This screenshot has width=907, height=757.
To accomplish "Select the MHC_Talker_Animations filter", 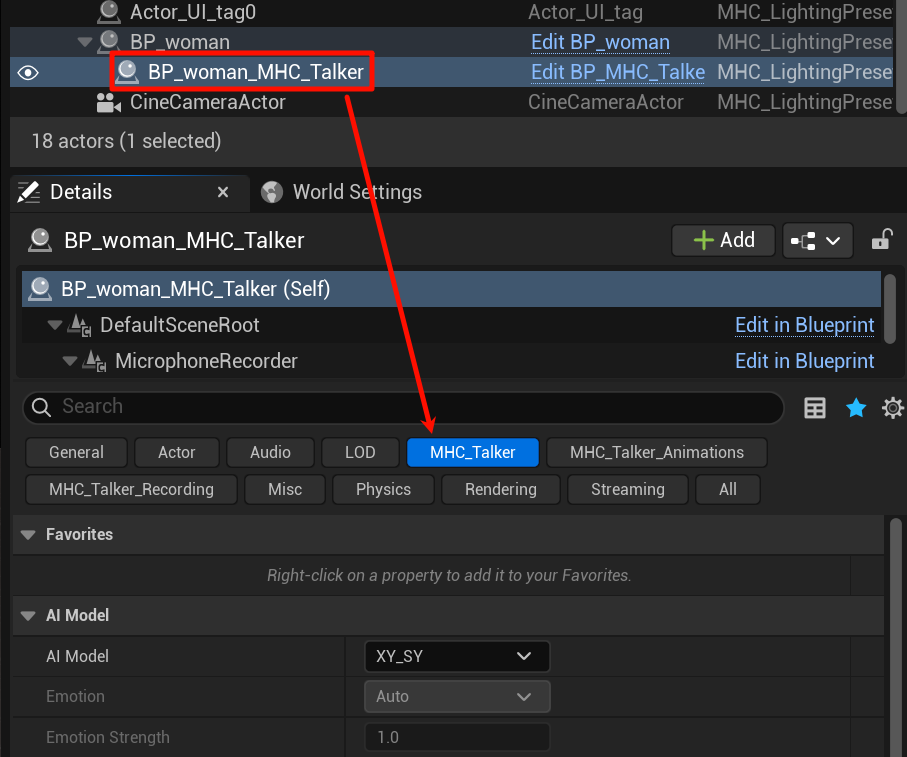I will click(656, 452).
